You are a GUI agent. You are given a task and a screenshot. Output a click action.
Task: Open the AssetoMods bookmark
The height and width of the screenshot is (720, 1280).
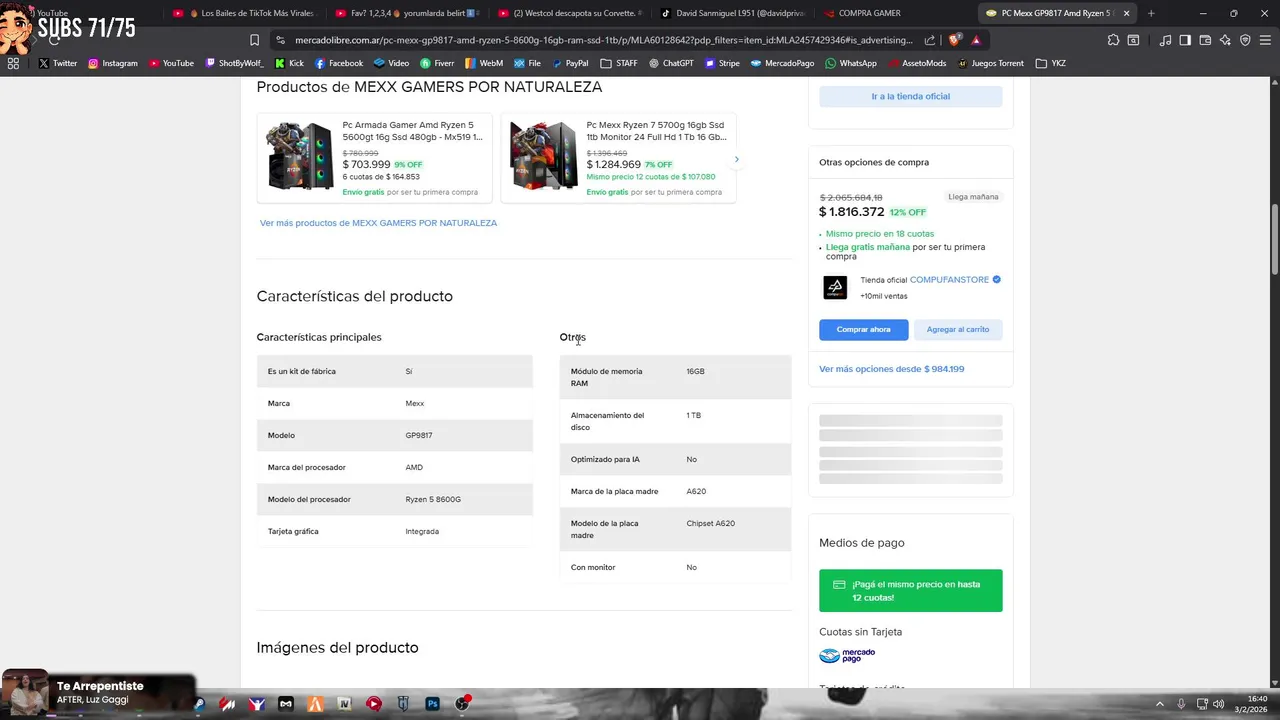click(x=917, y=63)
